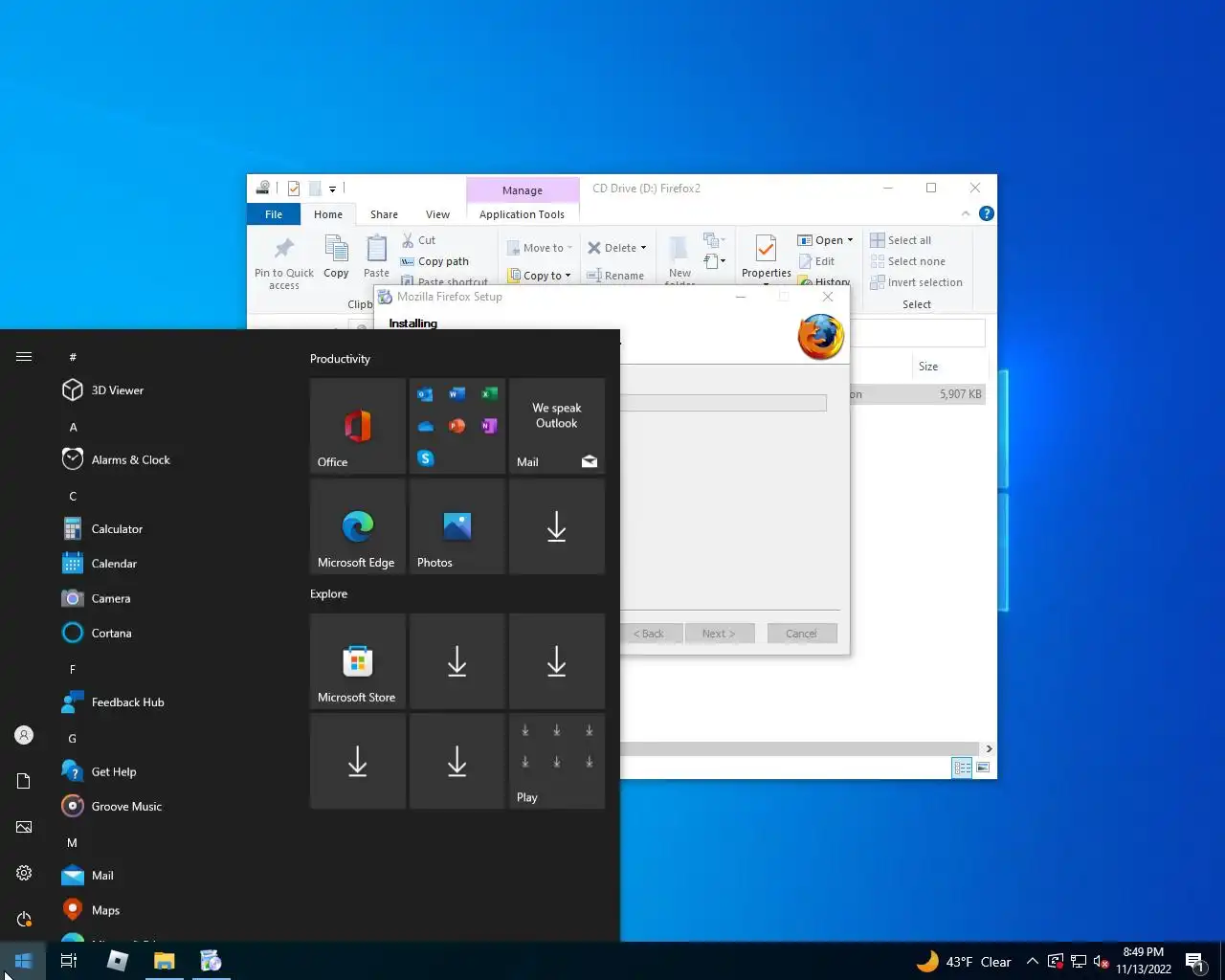Image resolution: width=1225 pixels, height=980 pixels.
Task: Switch to the Share ribbon tab
Action: click(384, 214)
